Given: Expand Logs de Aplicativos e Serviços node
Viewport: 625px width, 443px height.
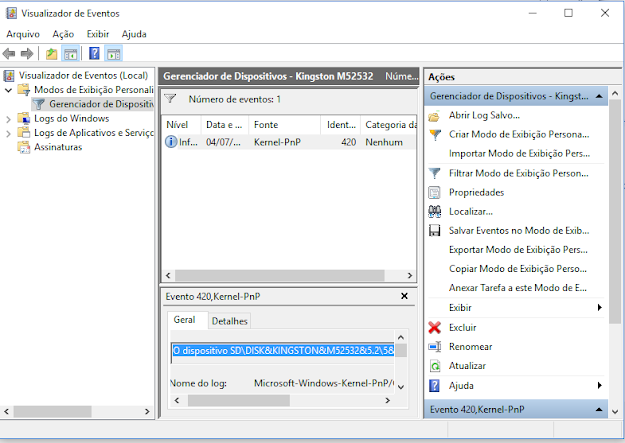Looking at the screenshot, I should [8, 133].
